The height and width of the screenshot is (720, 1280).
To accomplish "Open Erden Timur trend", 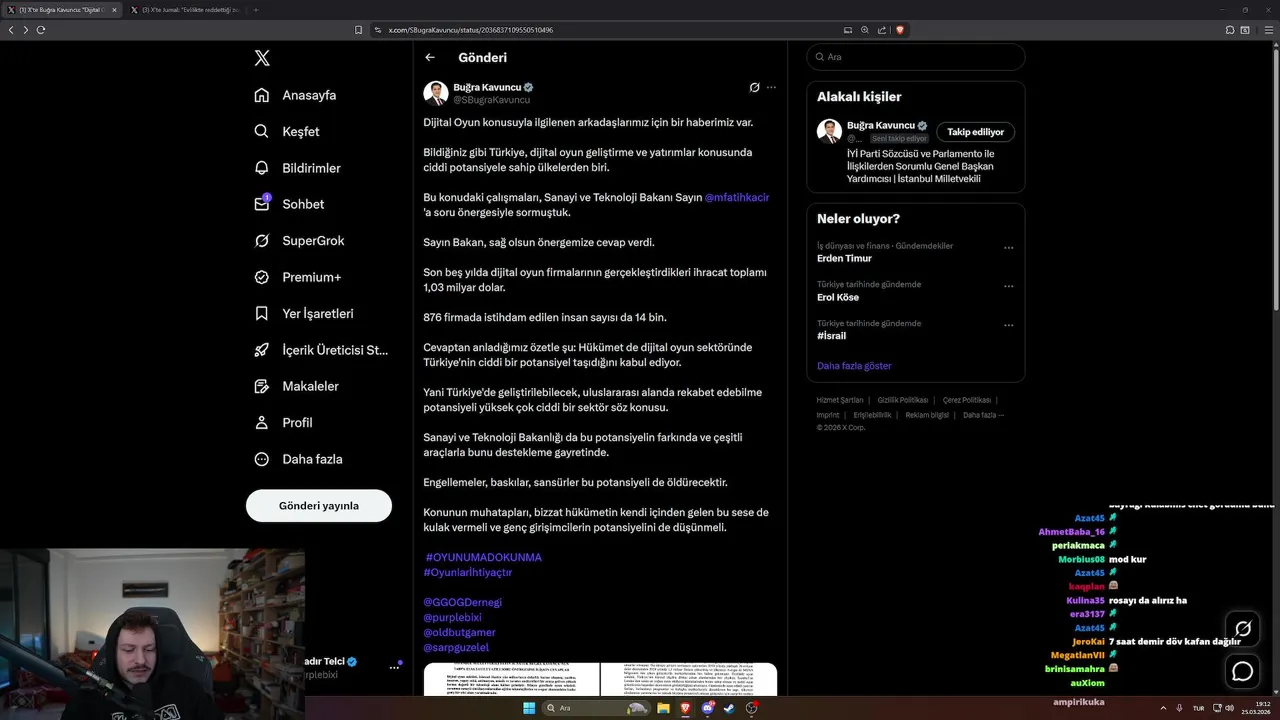I will click(844, 258).
